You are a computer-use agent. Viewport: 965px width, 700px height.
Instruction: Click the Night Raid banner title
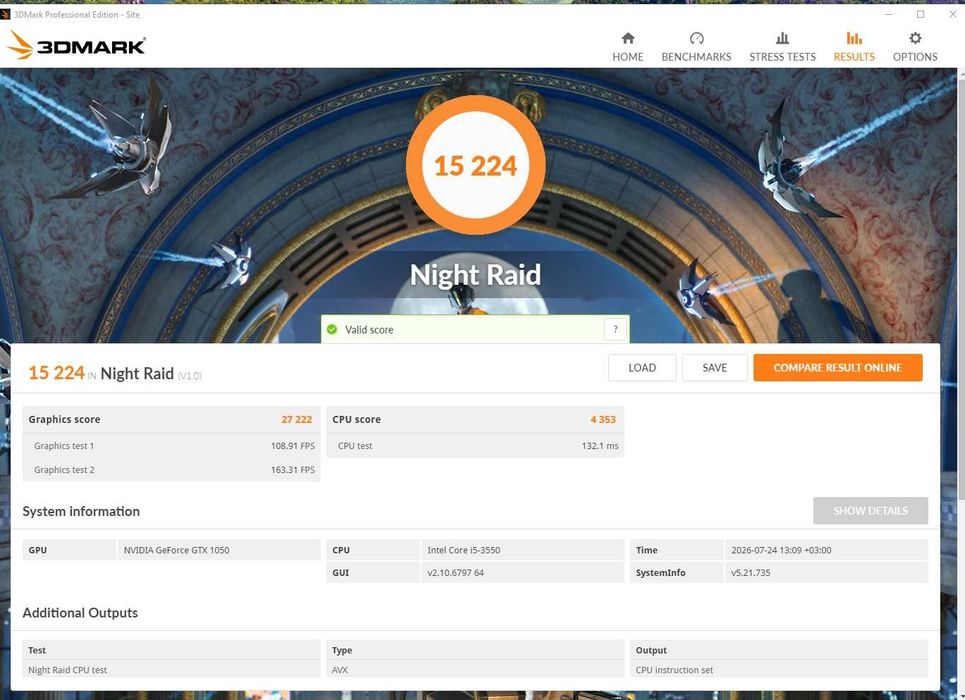475,275
